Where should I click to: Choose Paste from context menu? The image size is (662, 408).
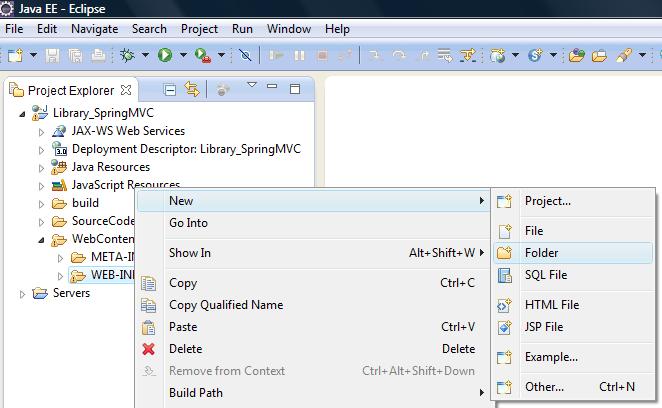[x=314, y=327]
